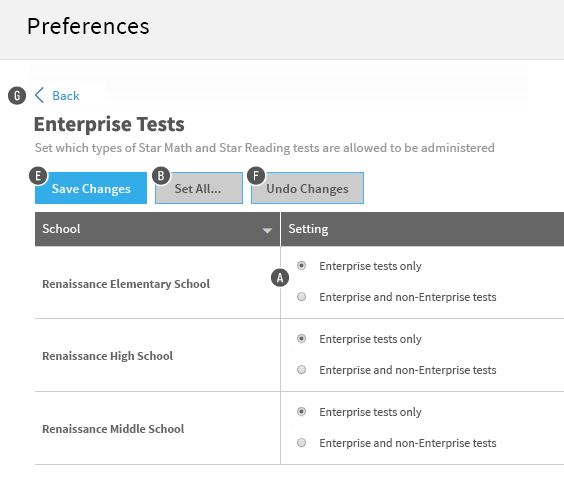Go back via the Back link text
Viewport: 564px width, 487px height.
pos(66,96)
